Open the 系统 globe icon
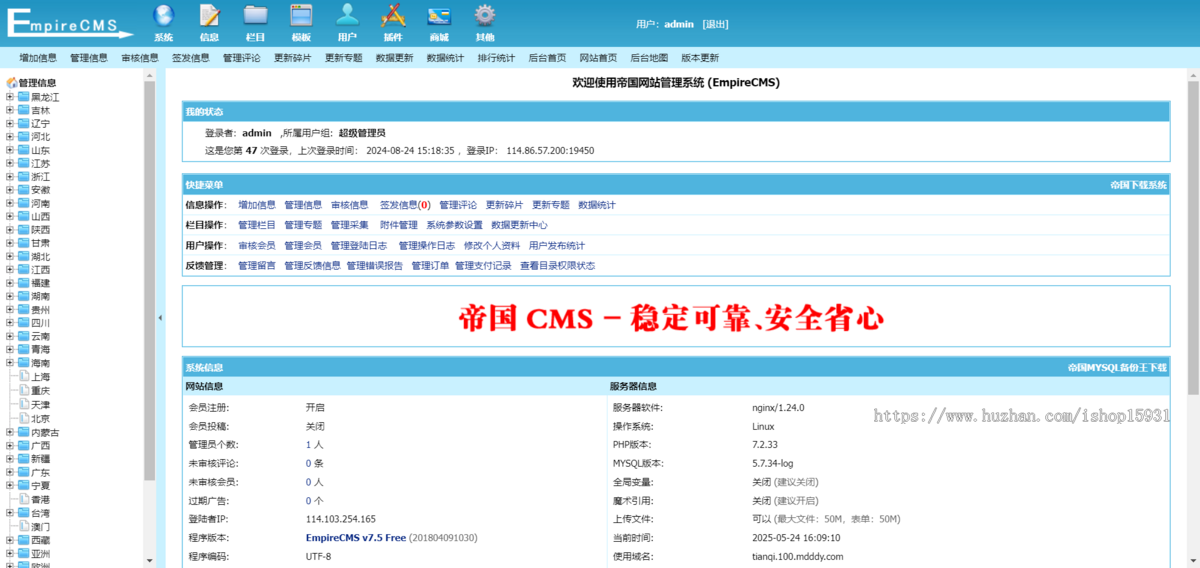Image resolution: width=1200 pixels, height=568 pixels. click(163, 15)
